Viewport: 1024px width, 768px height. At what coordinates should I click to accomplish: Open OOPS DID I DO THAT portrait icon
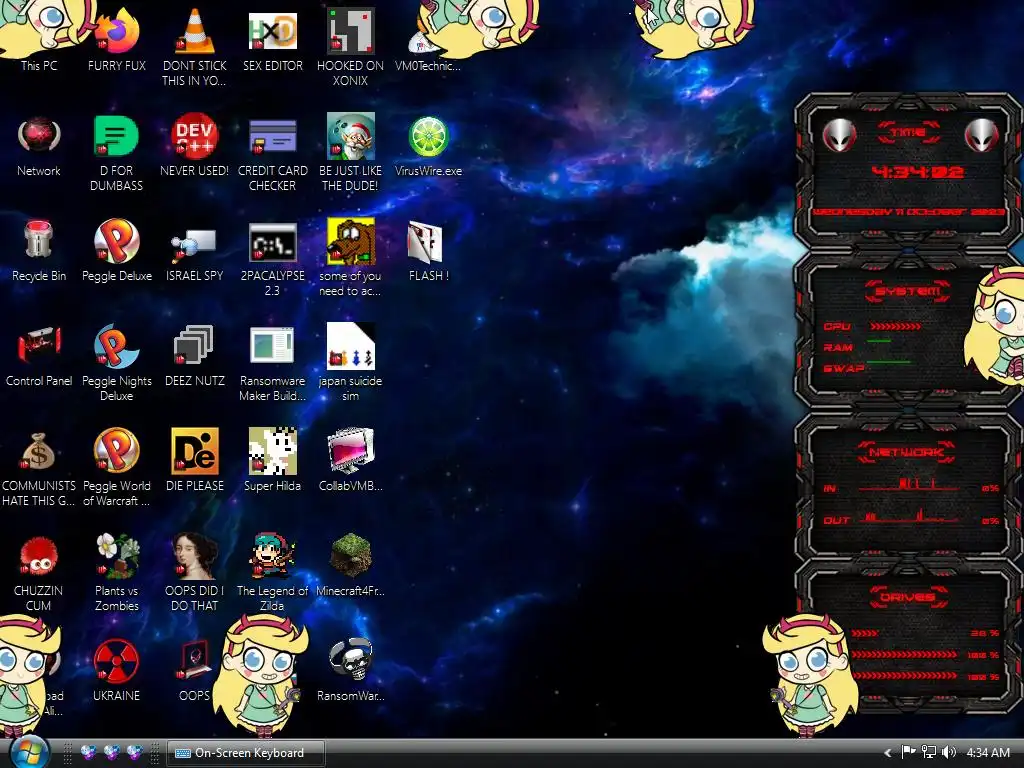point(195,556)
